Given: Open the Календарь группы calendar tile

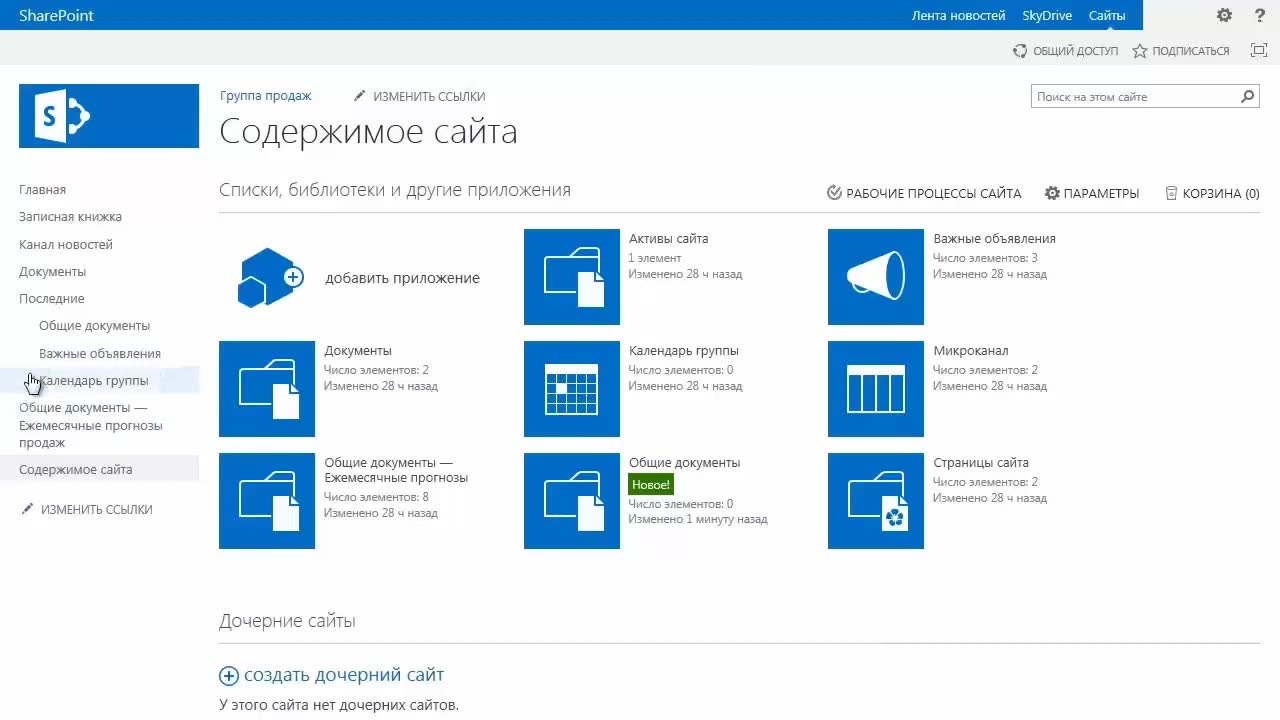Looking at the screenshot, I should 572,389.
